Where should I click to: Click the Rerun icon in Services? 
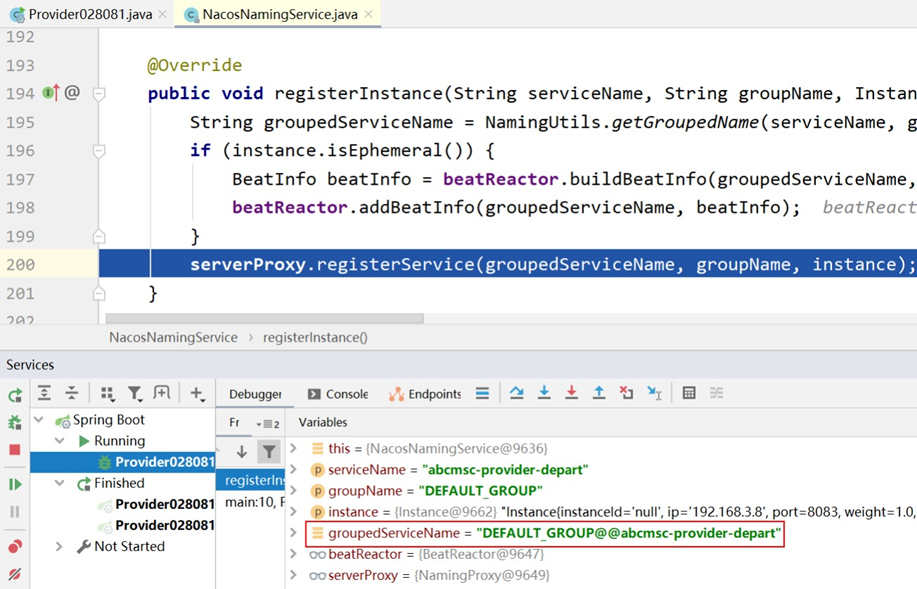(x=15, y=395)
